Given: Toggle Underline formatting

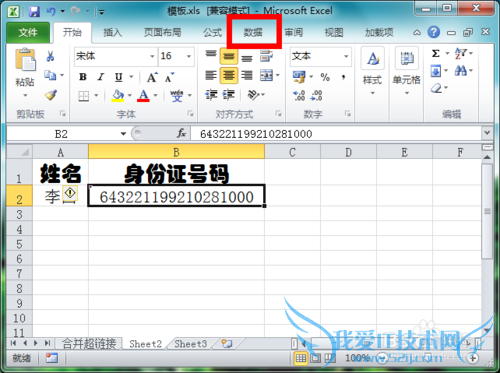Looking at the screenshot, I should [x=119, y=77].
